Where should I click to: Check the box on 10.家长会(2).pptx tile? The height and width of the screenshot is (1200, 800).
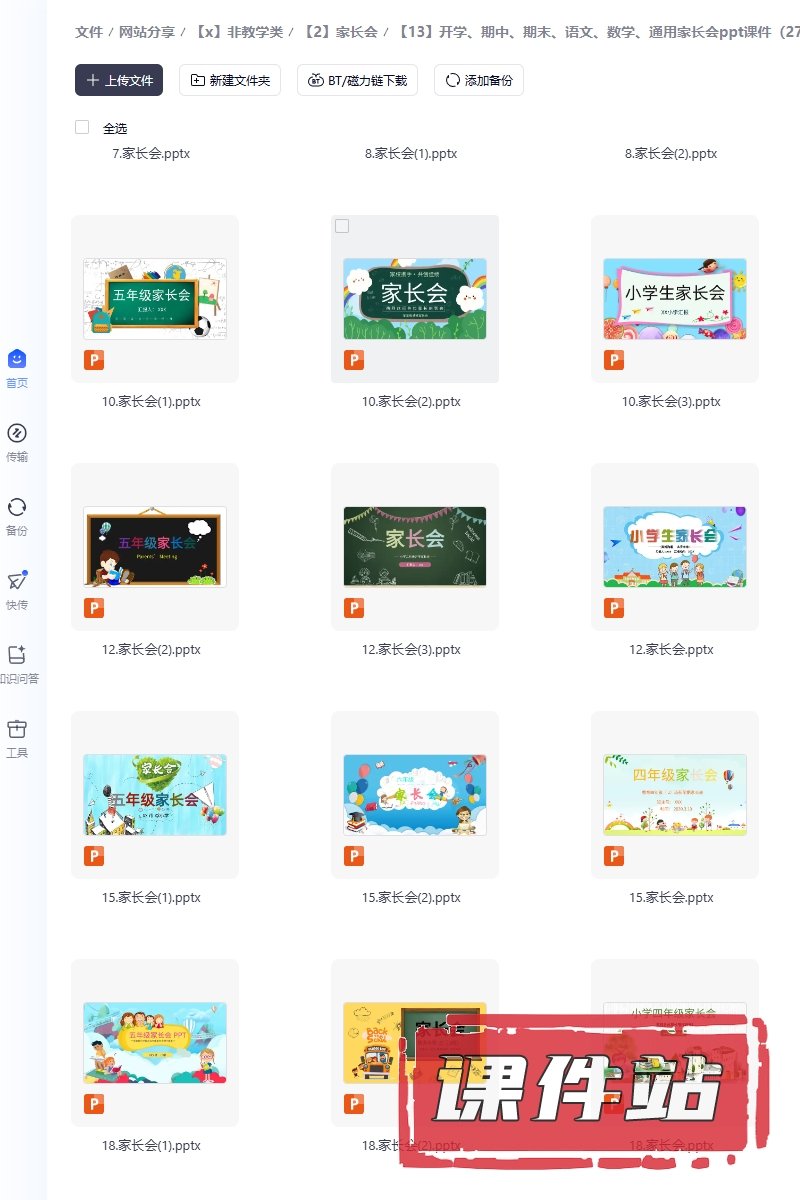342,227
